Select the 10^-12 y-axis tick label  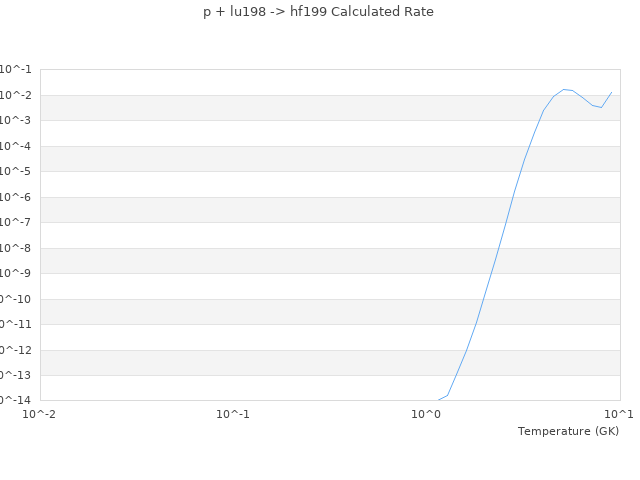[x=14, y=350]
